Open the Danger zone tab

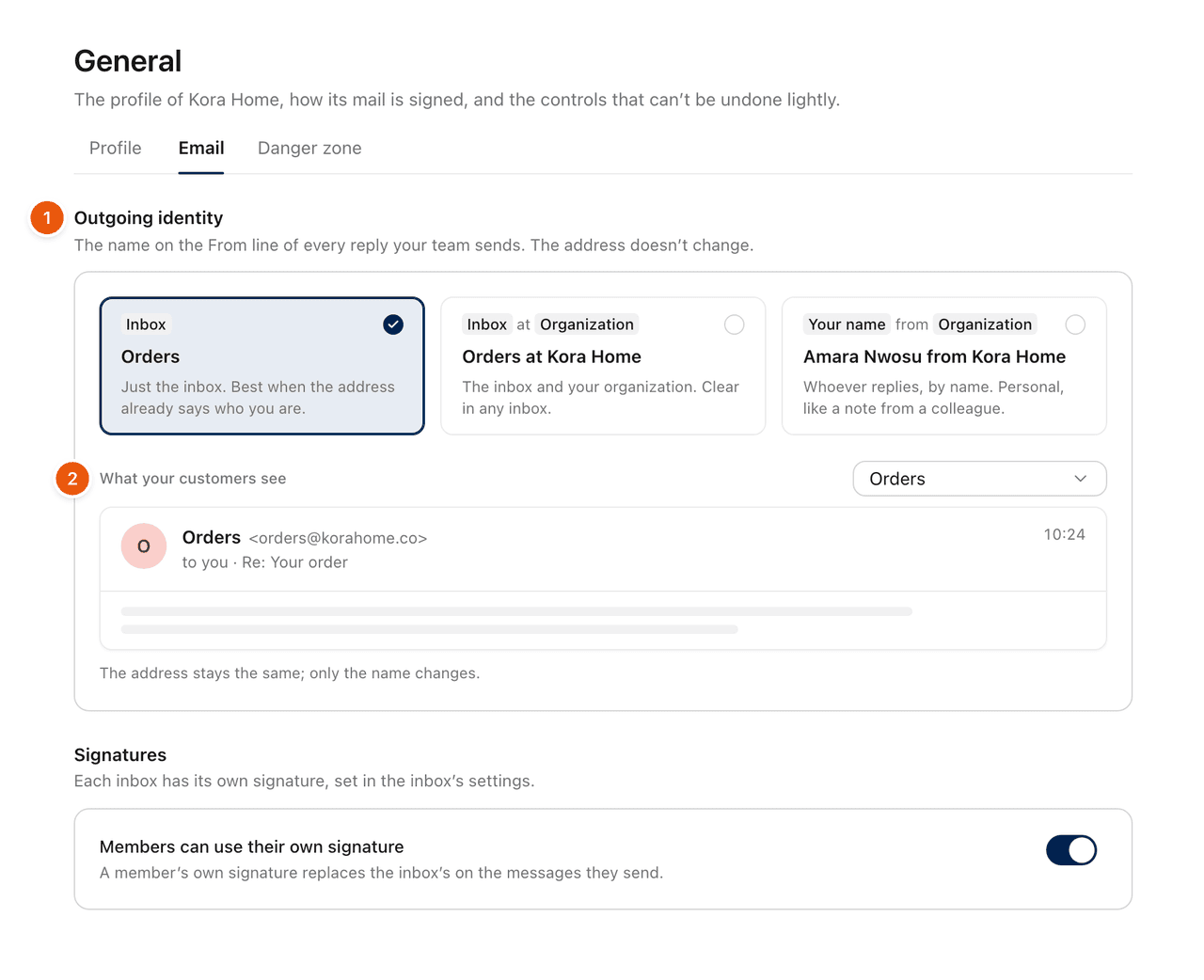[x=309, y=148]
